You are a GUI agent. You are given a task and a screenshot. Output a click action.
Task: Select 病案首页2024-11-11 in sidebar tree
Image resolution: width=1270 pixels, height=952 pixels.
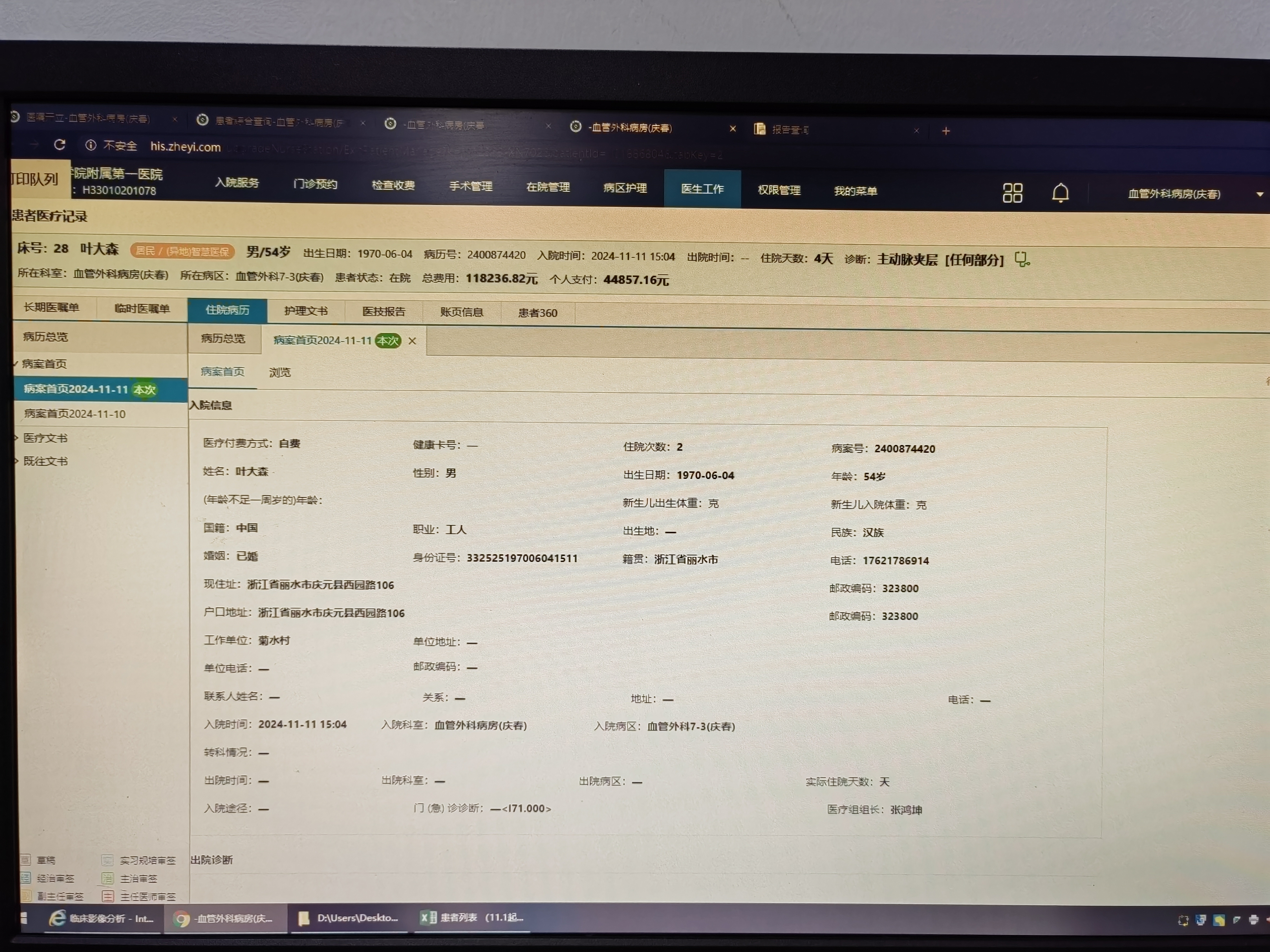(100, 390)
